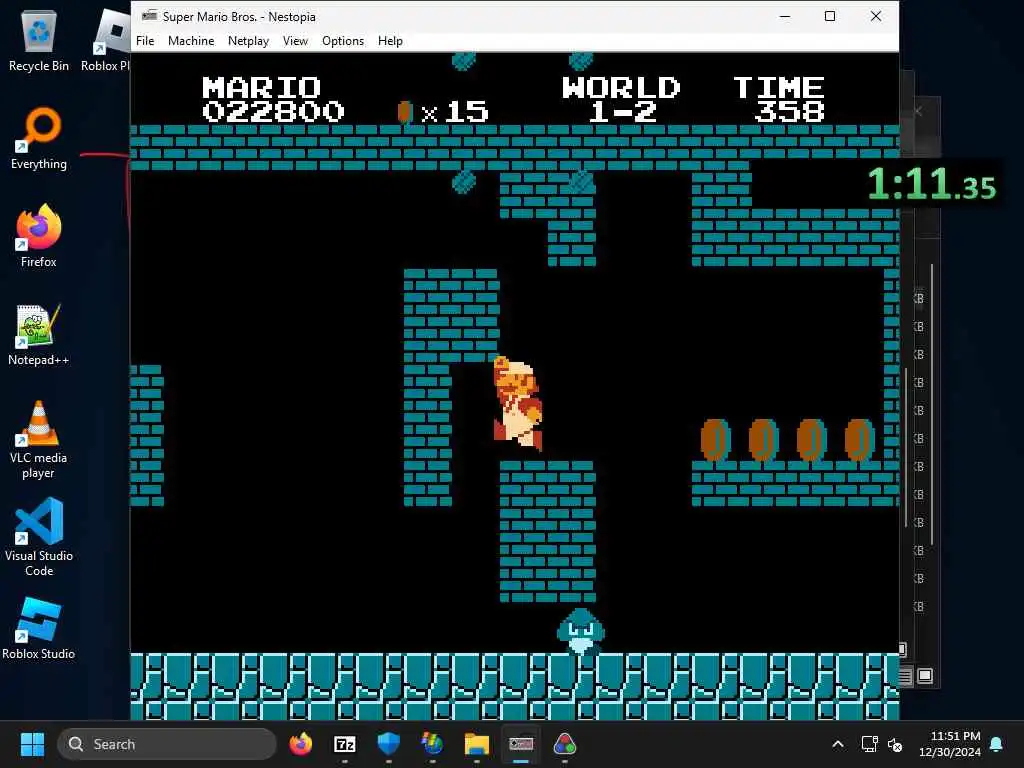This screenshot has width=1024, height=768.
Task: Close the Nestopia window
Action: (x=876, y=16)
